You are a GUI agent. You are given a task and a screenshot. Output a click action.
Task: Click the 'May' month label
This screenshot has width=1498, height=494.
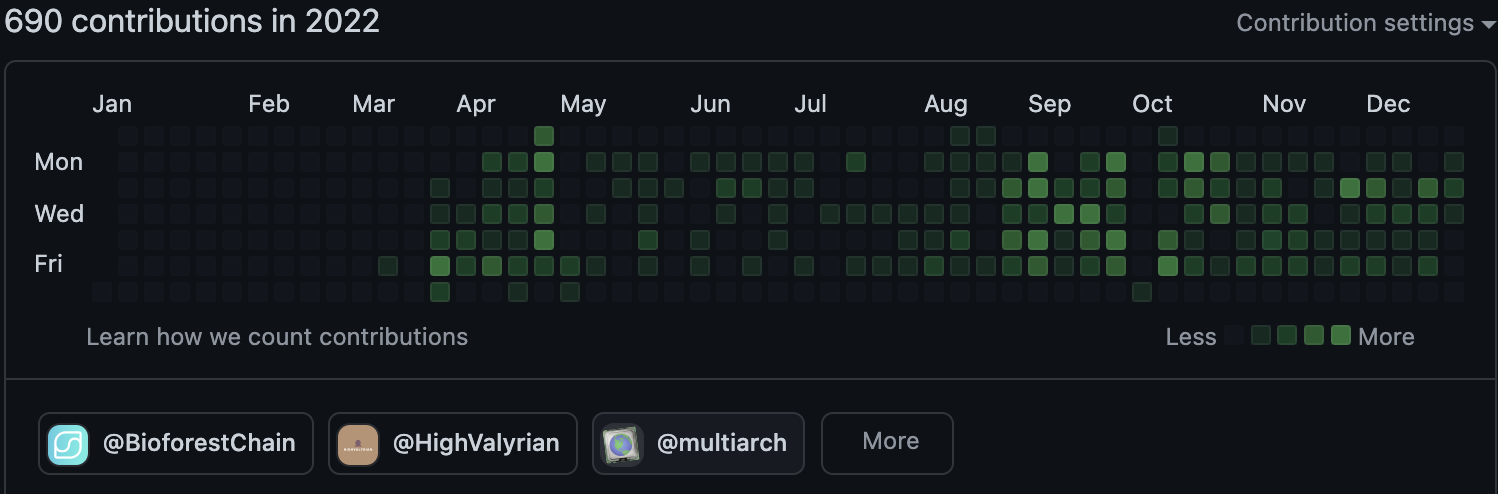click(x=583, y=104)
